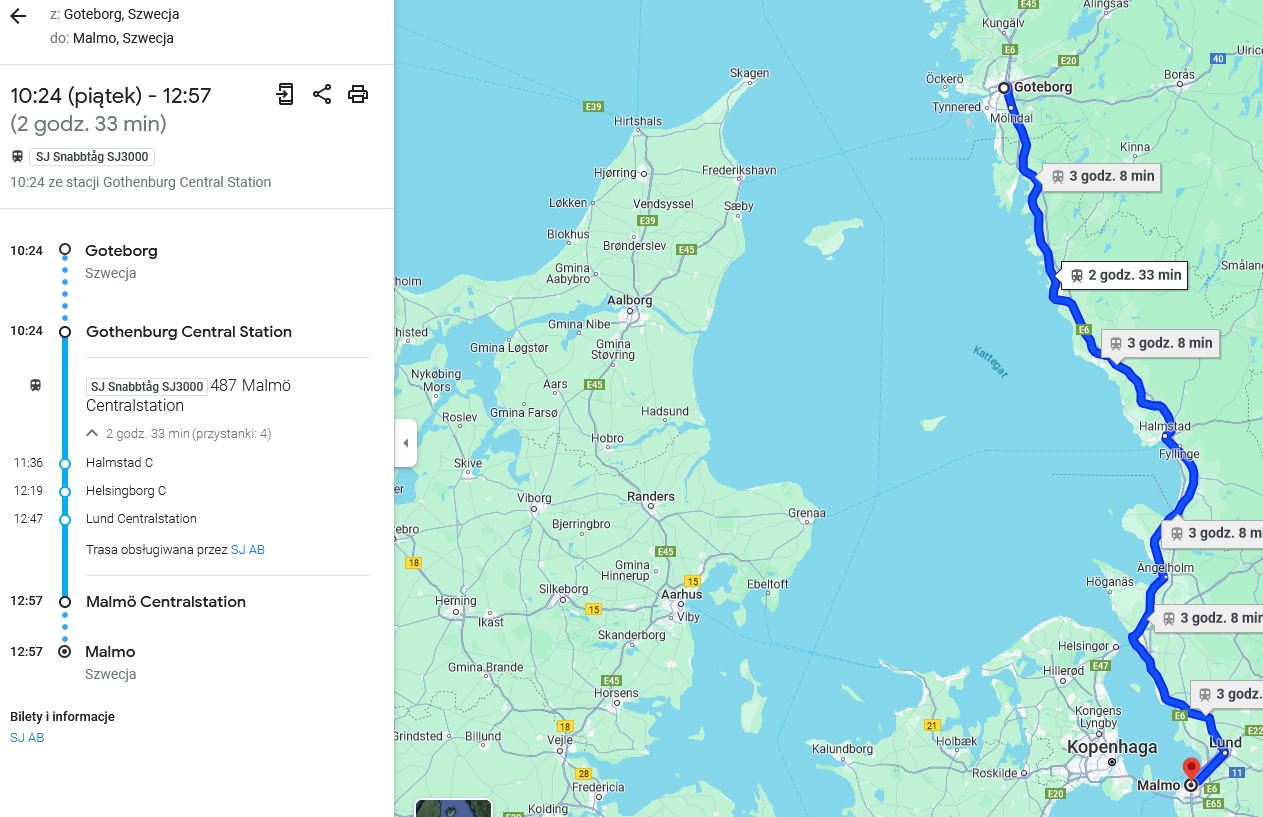This screenshot has height=817, width=1263.
Task: Click the Goteborg origin marker on map
Action: click(1004, 88)
